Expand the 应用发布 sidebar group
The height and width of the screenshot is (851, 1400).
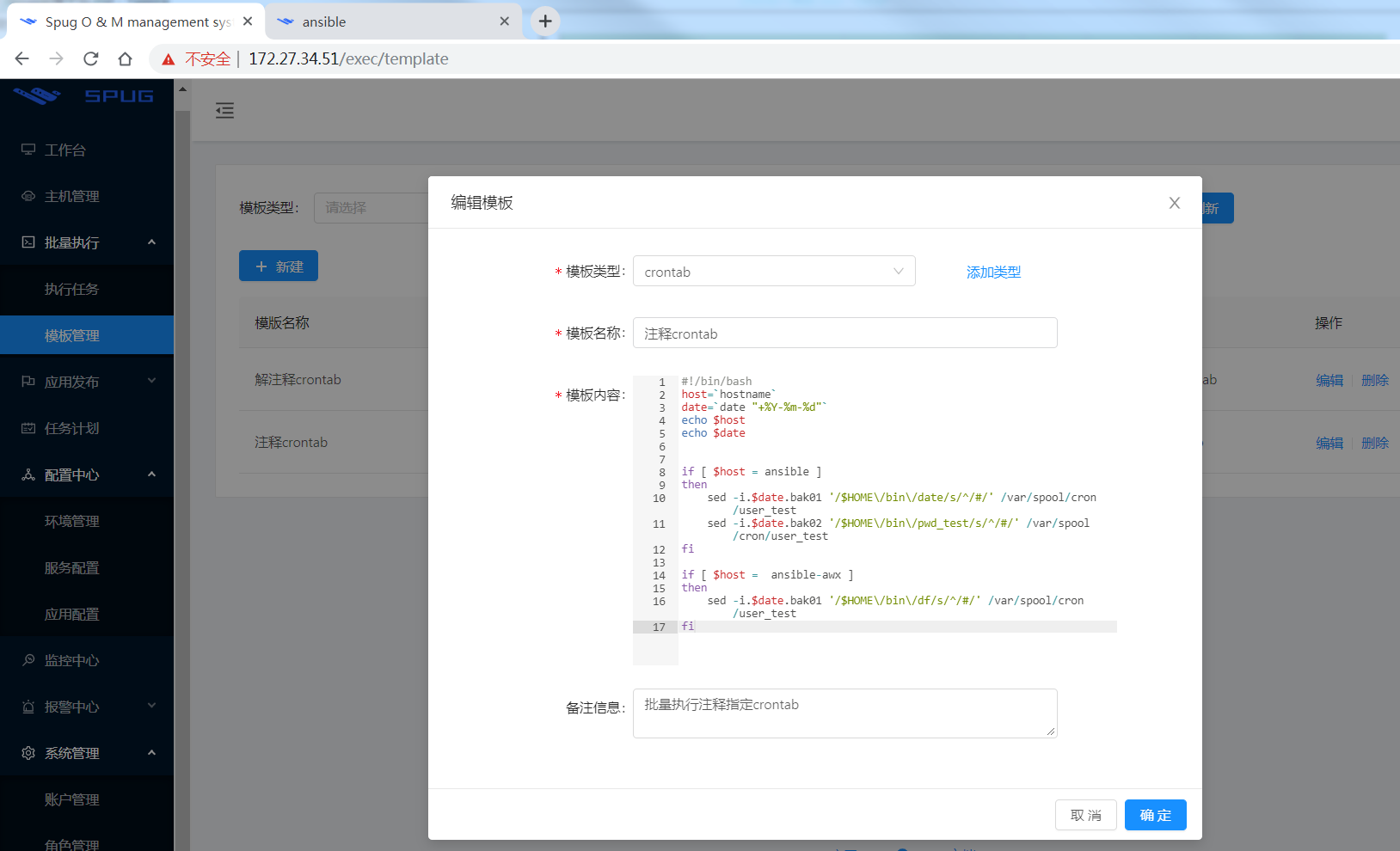[87, 382]
